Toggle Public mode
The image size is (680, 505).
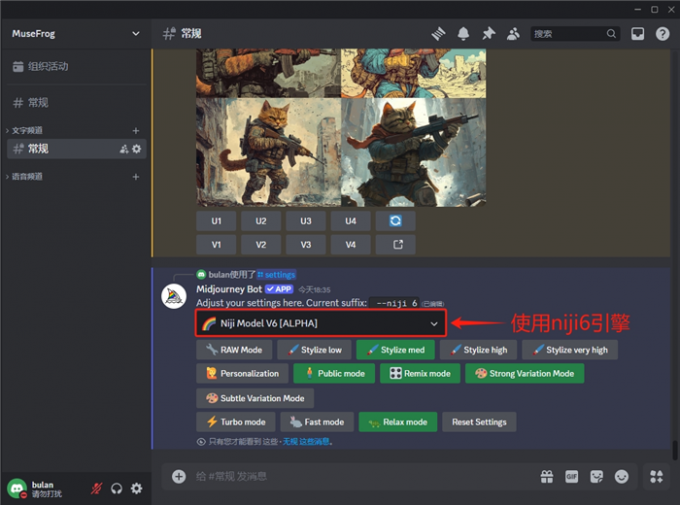[x=334, y=374]
